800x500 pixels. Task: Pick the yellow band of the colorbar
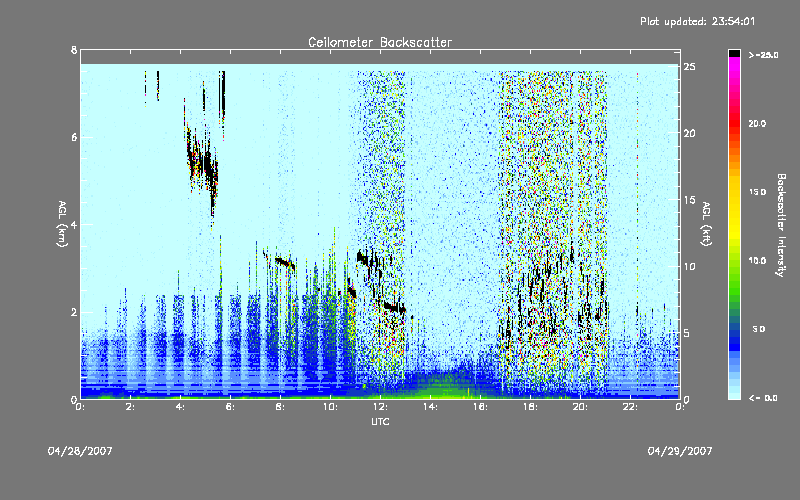(x=734, y=209)
